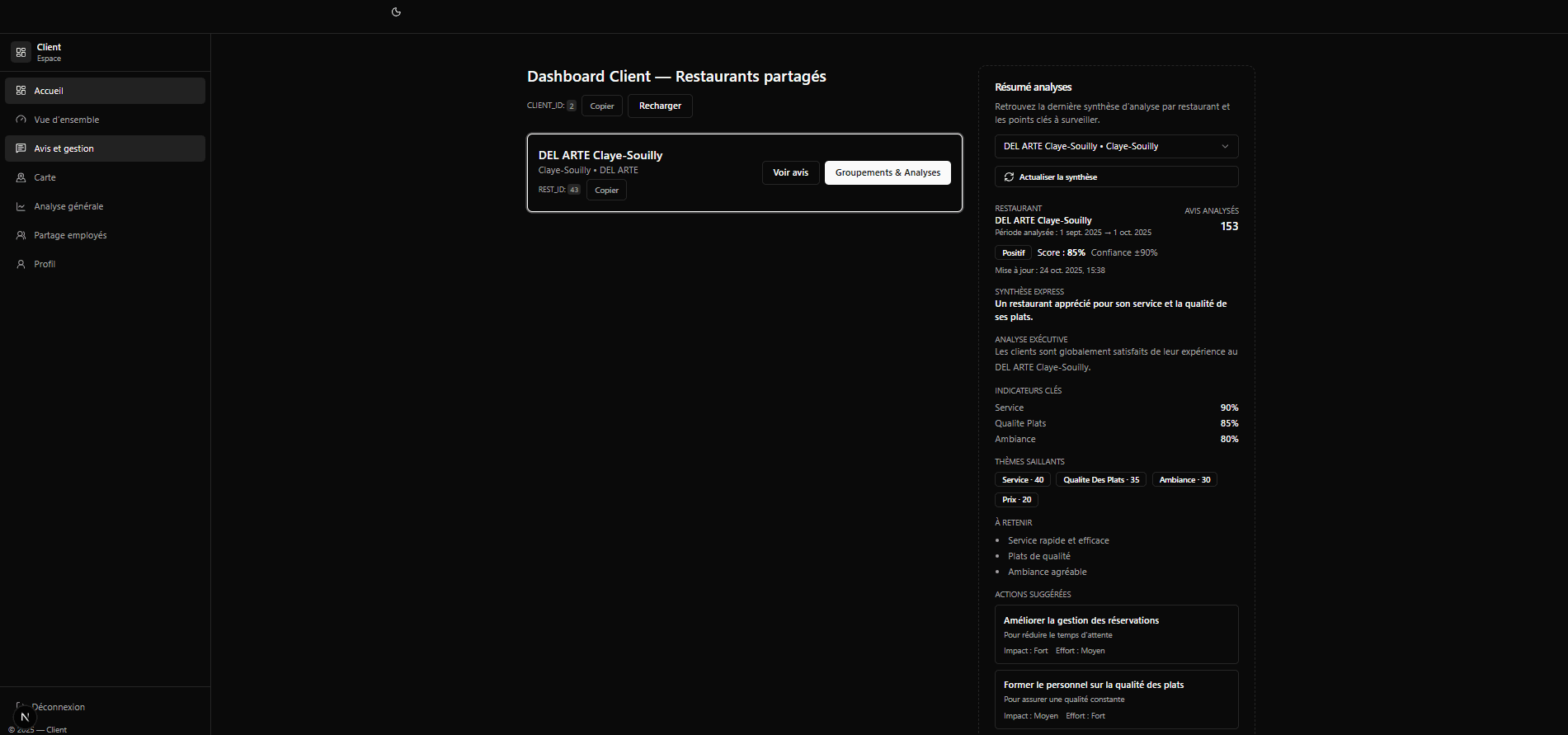Click Voir avis for DEL ARTE

[x=790, y=172]
